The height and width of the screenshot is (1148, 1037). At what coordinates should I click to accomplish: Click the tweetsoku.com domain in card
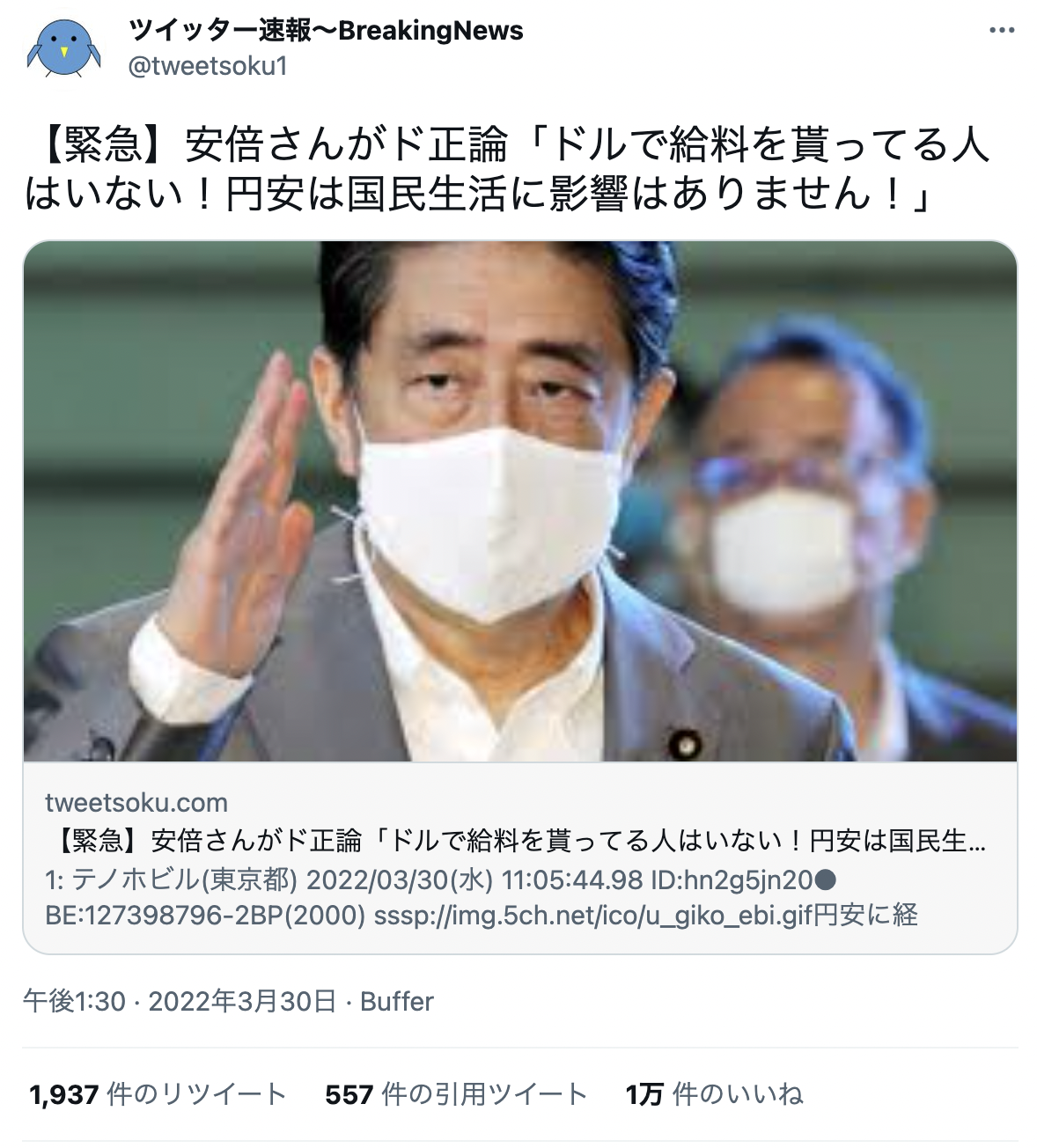tap(136, 803)
